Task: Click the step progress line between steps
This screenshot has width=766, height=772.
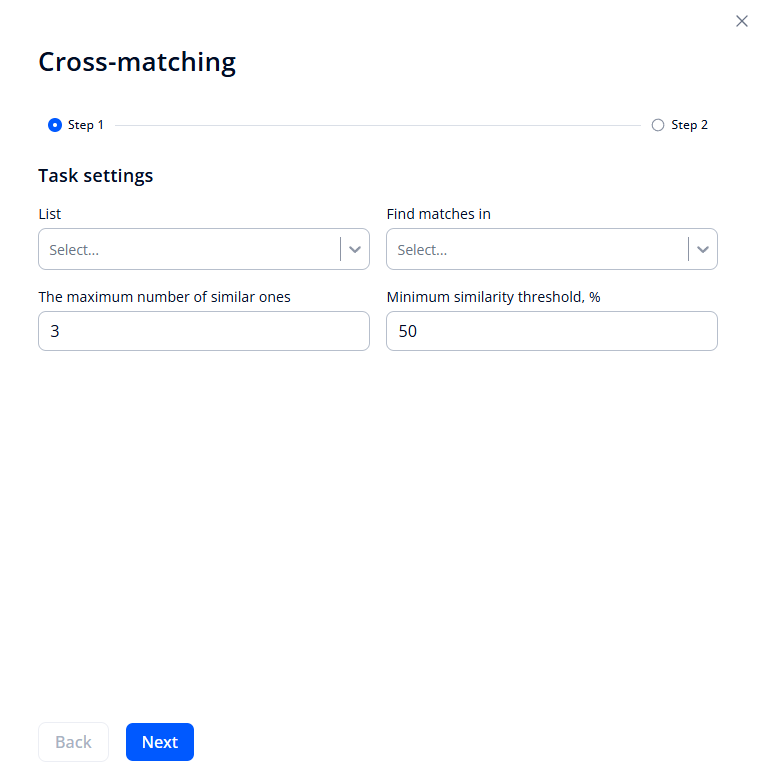Action: 377,125
